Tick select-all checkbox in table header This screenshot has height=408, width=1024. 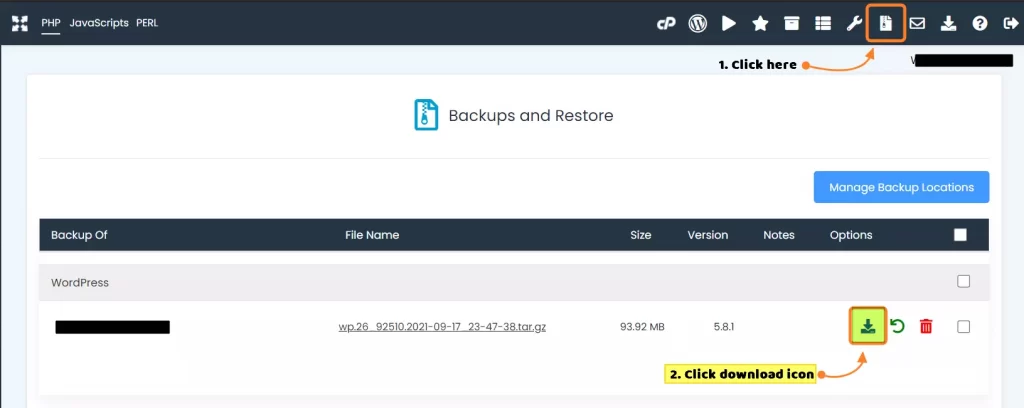960,235
